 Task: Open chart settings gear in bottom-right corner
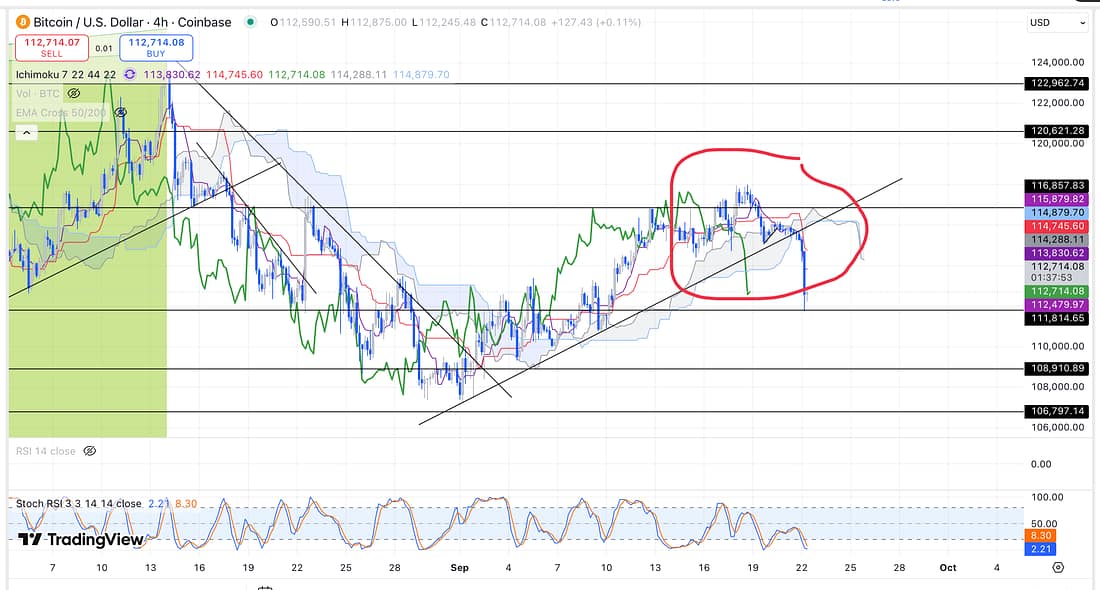(1058, 567)
